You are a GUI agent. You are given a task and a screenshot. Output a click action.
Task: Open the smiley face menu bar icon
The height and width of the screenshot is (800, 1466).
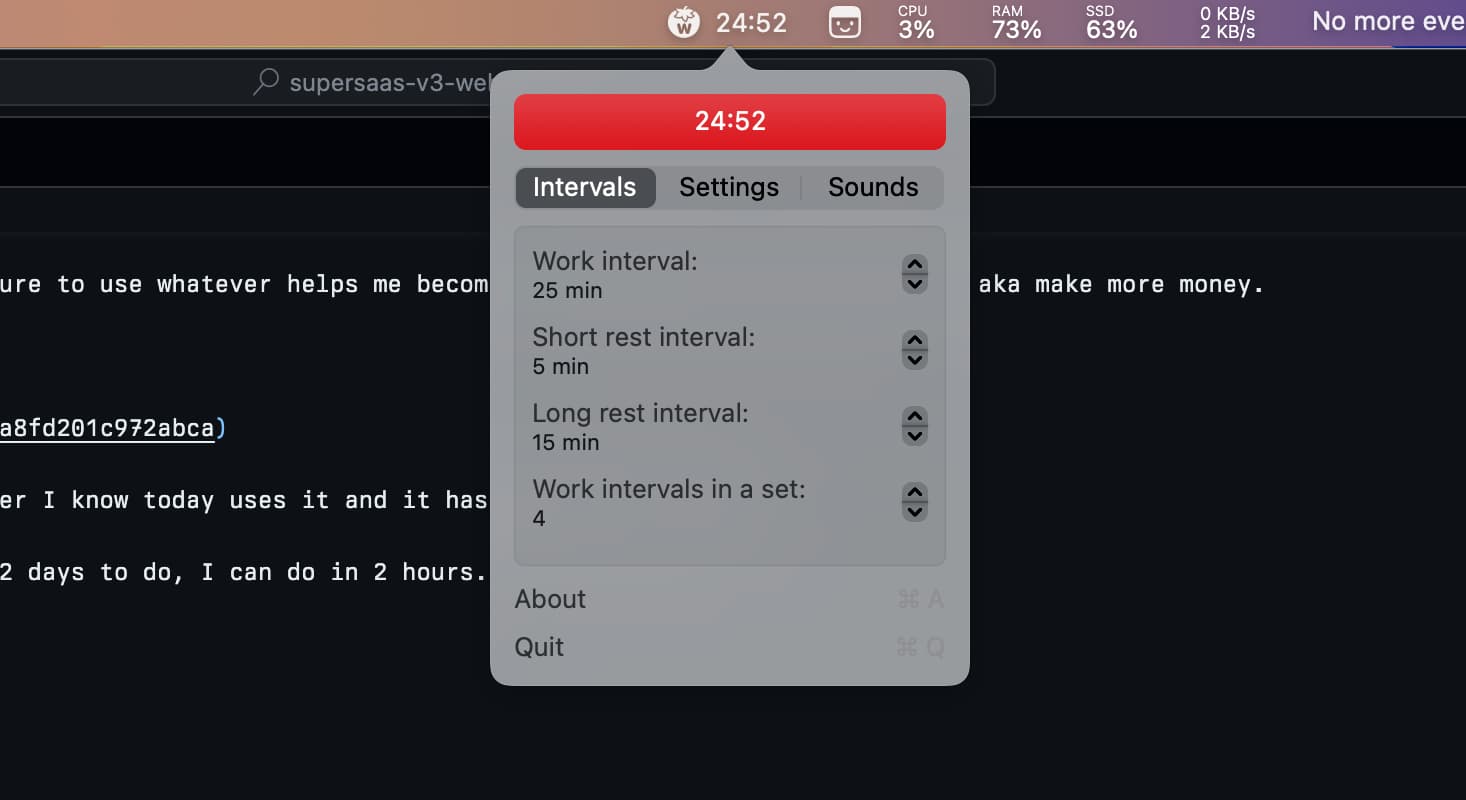(x=845, y=22)
